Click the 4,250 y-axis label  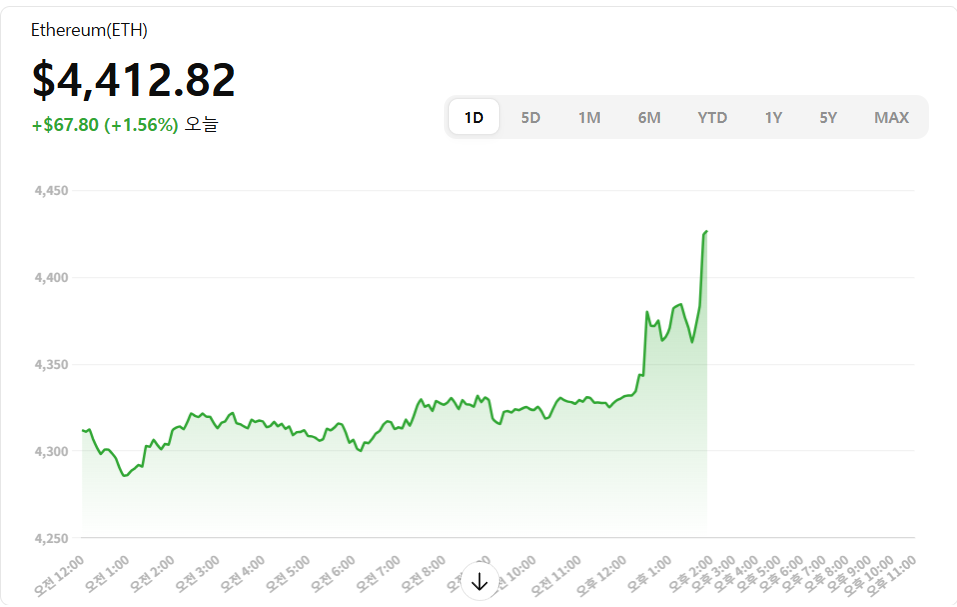pos(51,539)
